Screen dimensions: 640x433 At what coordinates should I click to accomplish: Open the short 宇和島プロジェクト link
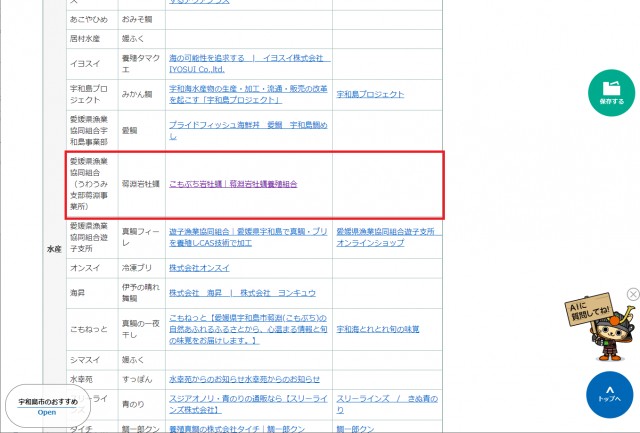click(370, 94)
